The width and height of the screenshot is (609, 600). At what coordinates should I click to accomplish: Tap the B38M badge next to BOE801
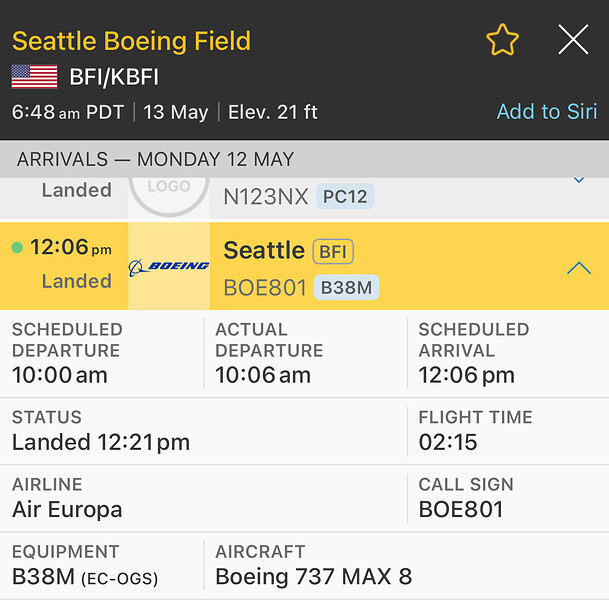(346, 288)
